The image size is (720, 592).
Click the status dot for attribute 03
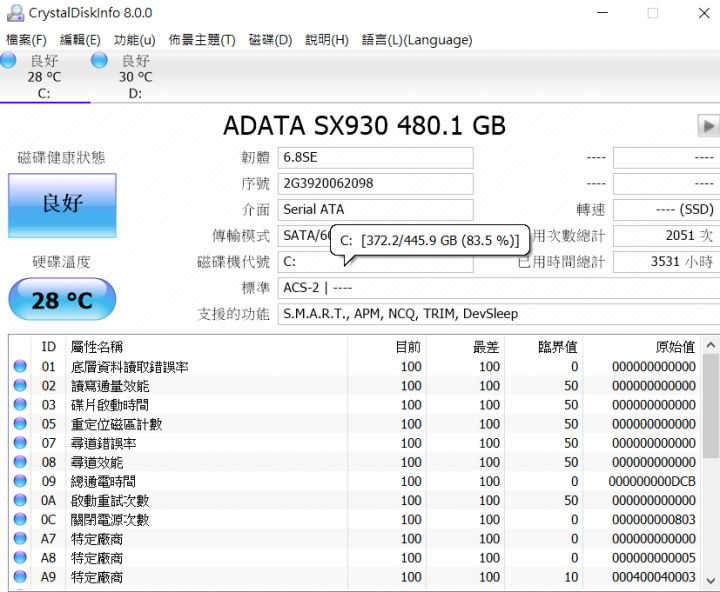(20, 404)
